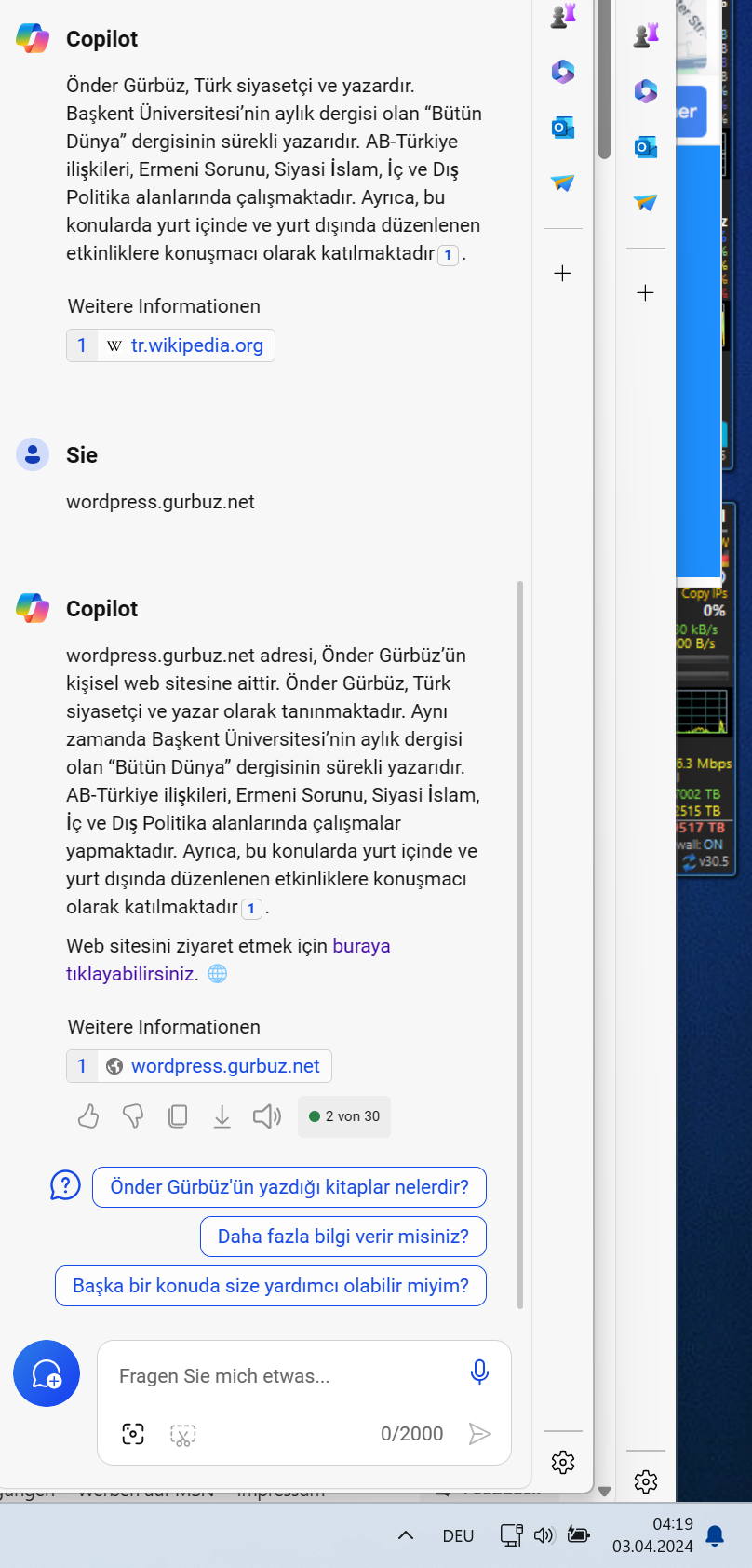
Task: Click the add screenshot scissors icon
Action: (x=182, y=1435)
